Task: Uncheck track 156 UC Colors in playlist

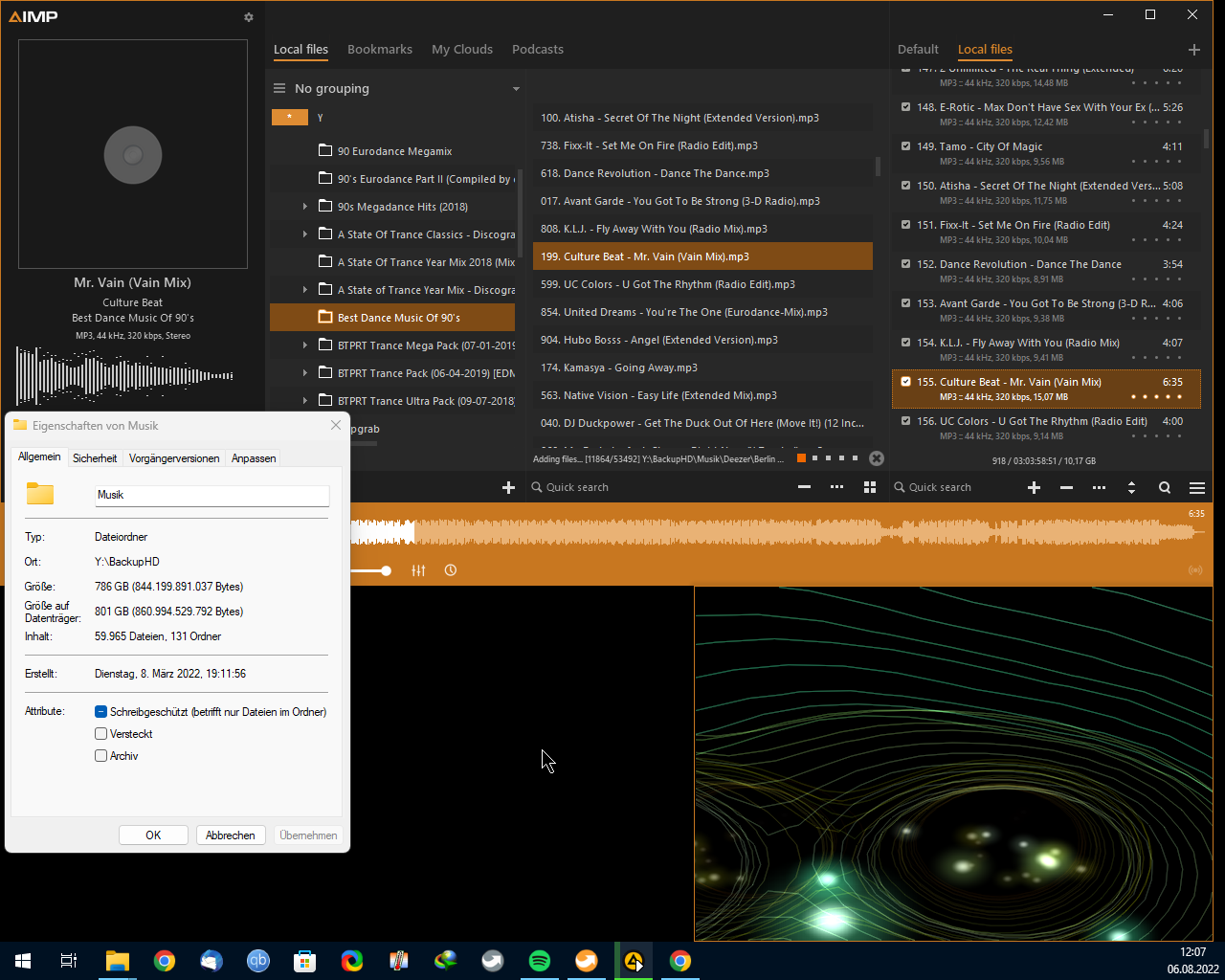Action: pyautogui.click(x=905, y=421)
